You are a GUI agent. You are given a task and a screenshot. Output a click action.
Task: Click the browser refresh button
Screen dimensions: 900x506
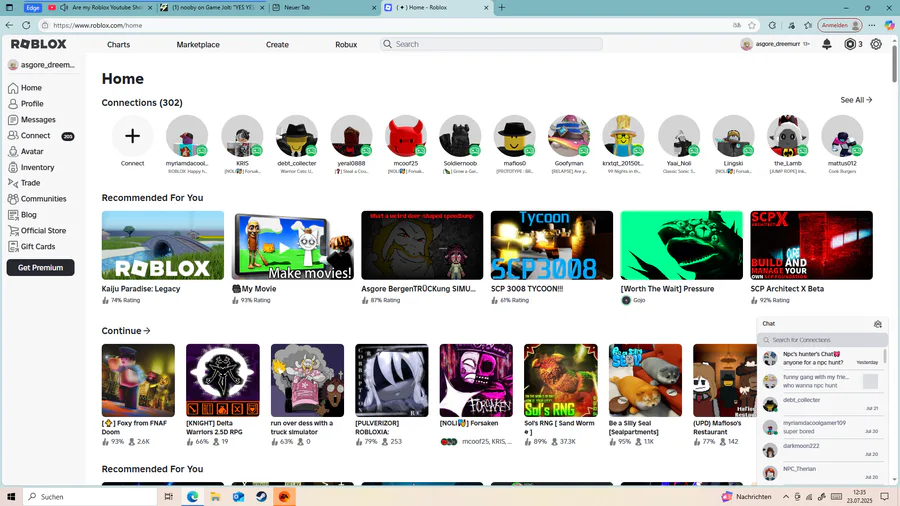click(x=26, y=25)
